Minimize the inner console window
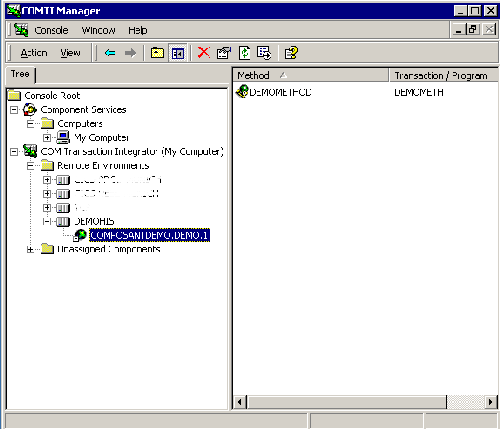 [459, 30]
